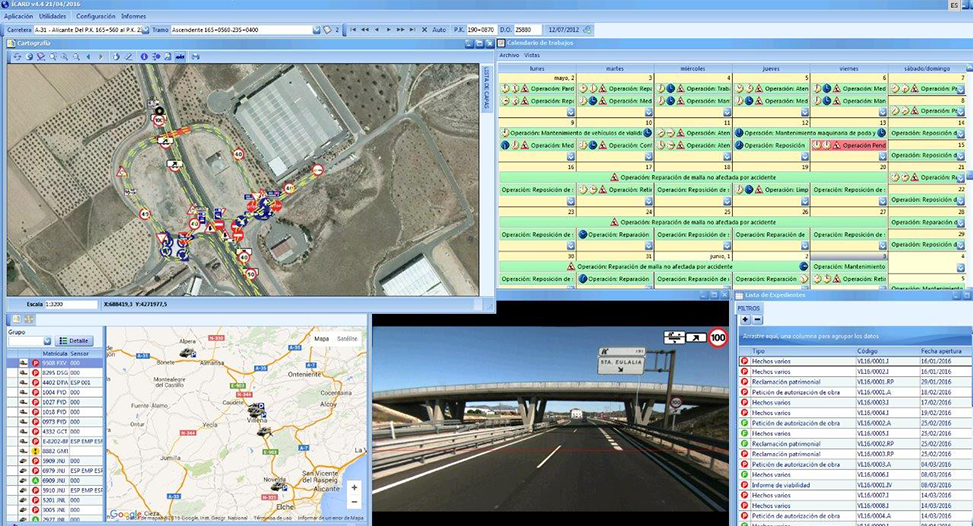Click the plus icon under FILTROS

[744, 319]
